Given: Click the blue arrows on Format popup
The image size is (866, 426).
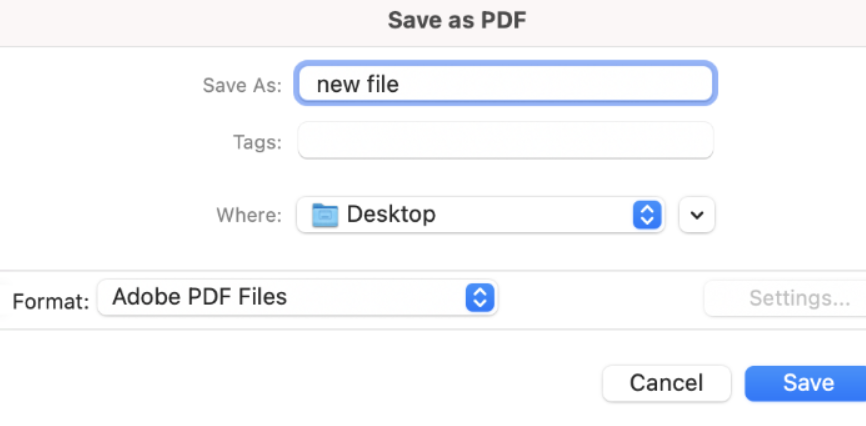Looking at the screenshot, I should point(480,298).
